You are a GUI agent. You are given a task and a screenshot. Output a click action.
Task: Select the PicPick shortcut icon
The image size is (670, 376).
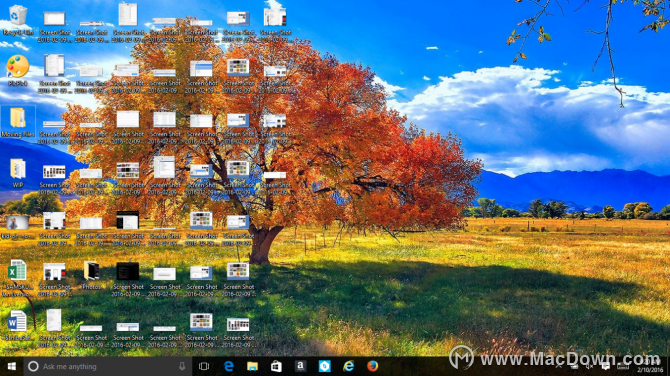(x=18, y=71)
